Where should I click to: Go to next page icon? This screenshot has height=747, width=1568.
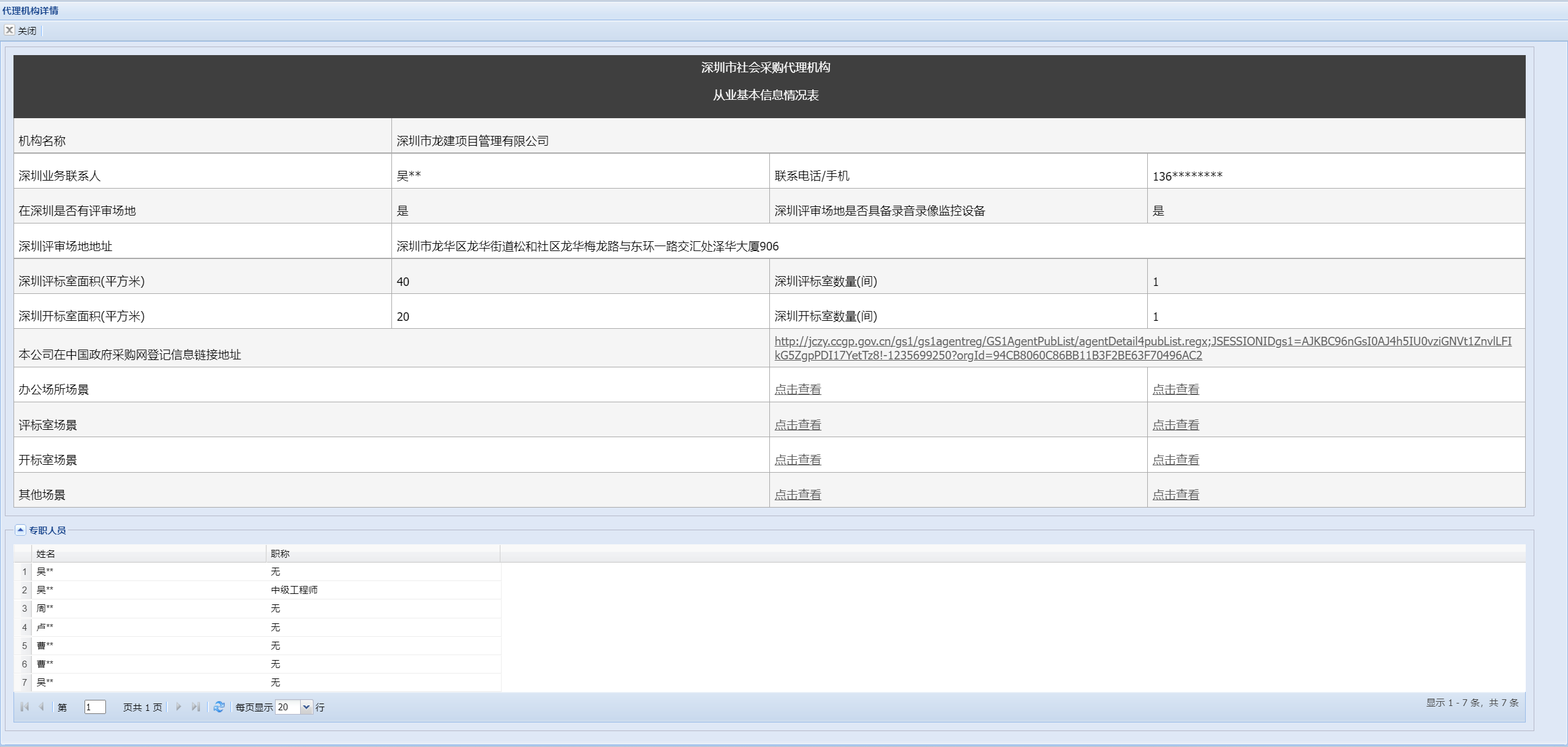pos(178,707)
